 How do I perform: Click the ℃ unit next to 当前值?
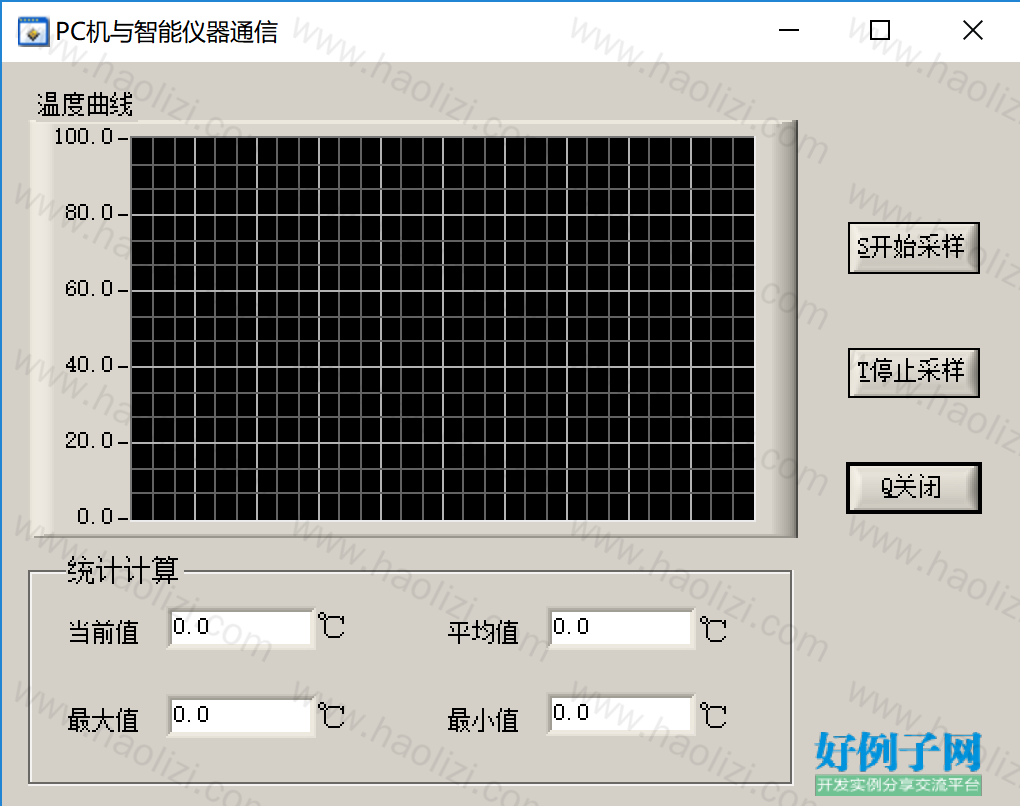click(332, 626)
